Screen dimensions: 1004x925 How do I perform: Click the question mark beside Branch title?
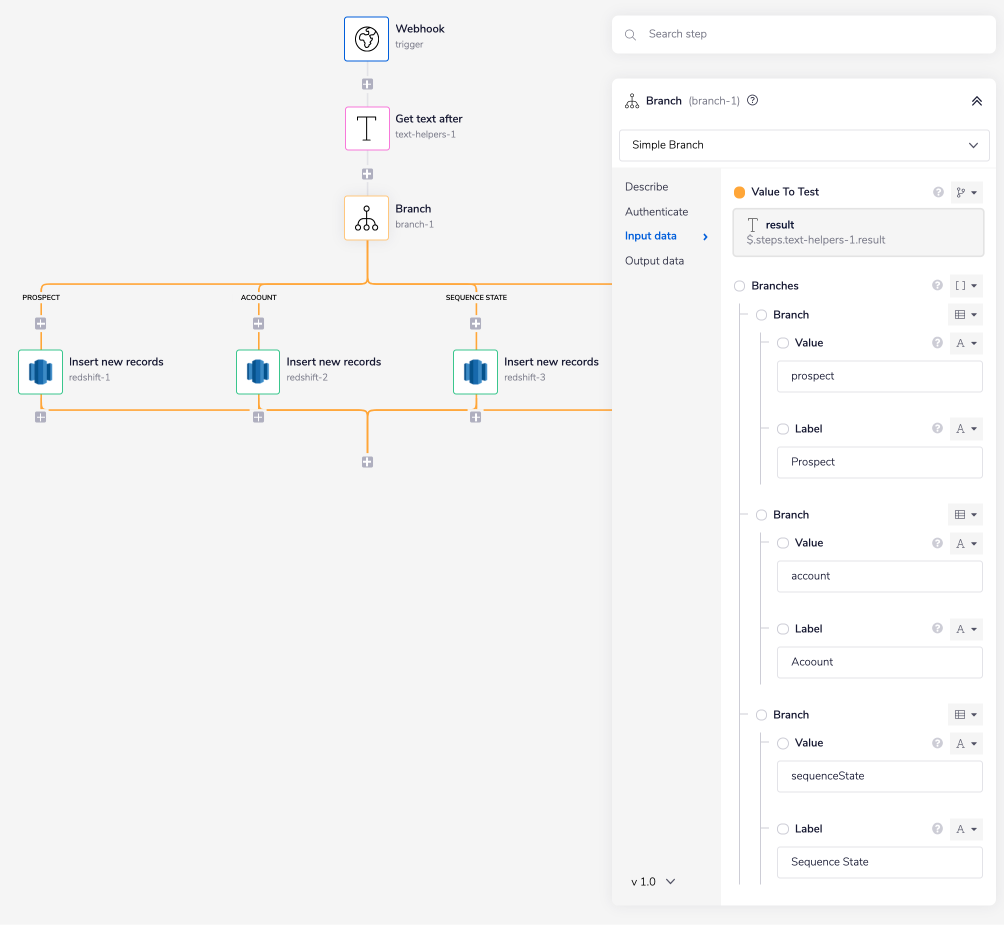(x=752, y=100)
